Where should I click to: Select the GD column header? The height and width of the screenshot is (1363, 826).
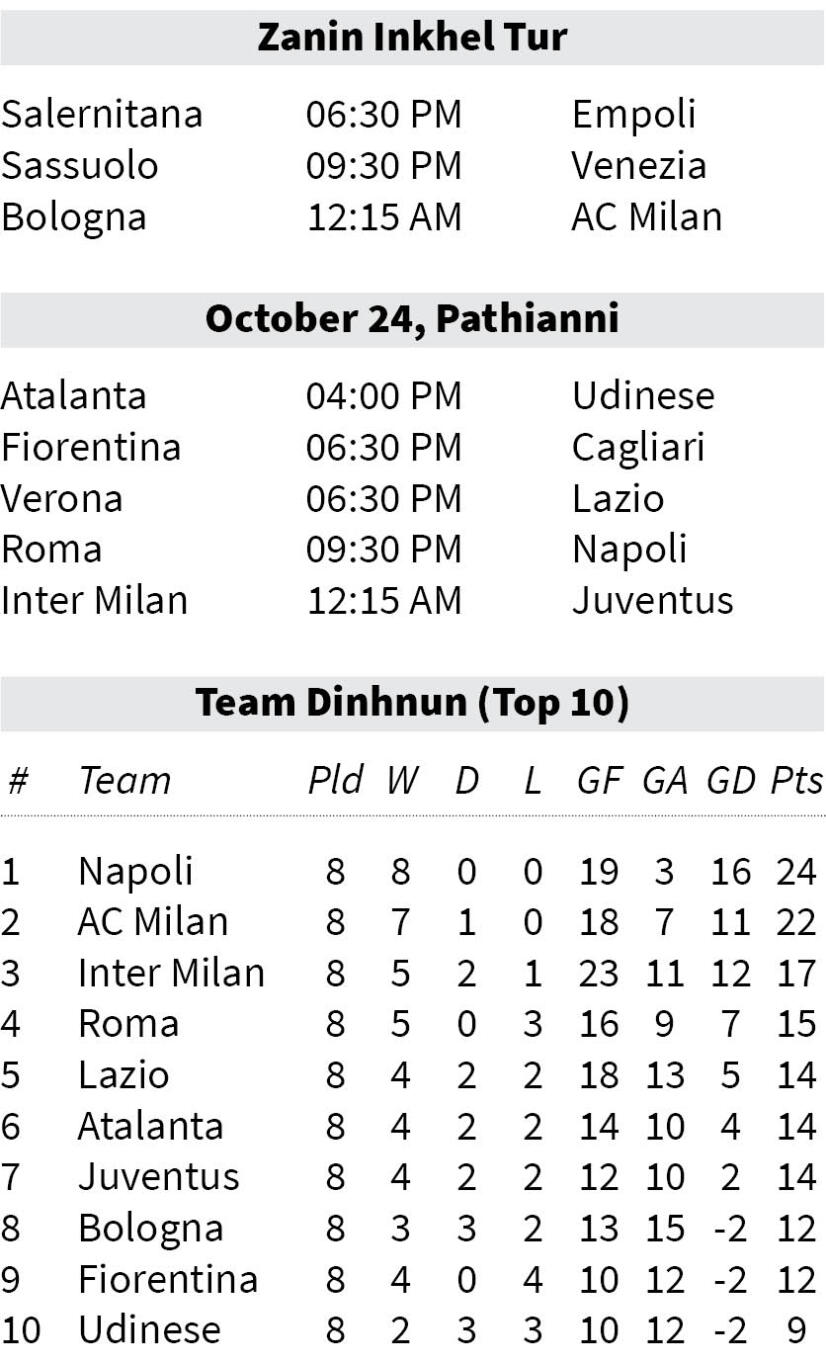[x=731, y=781]
